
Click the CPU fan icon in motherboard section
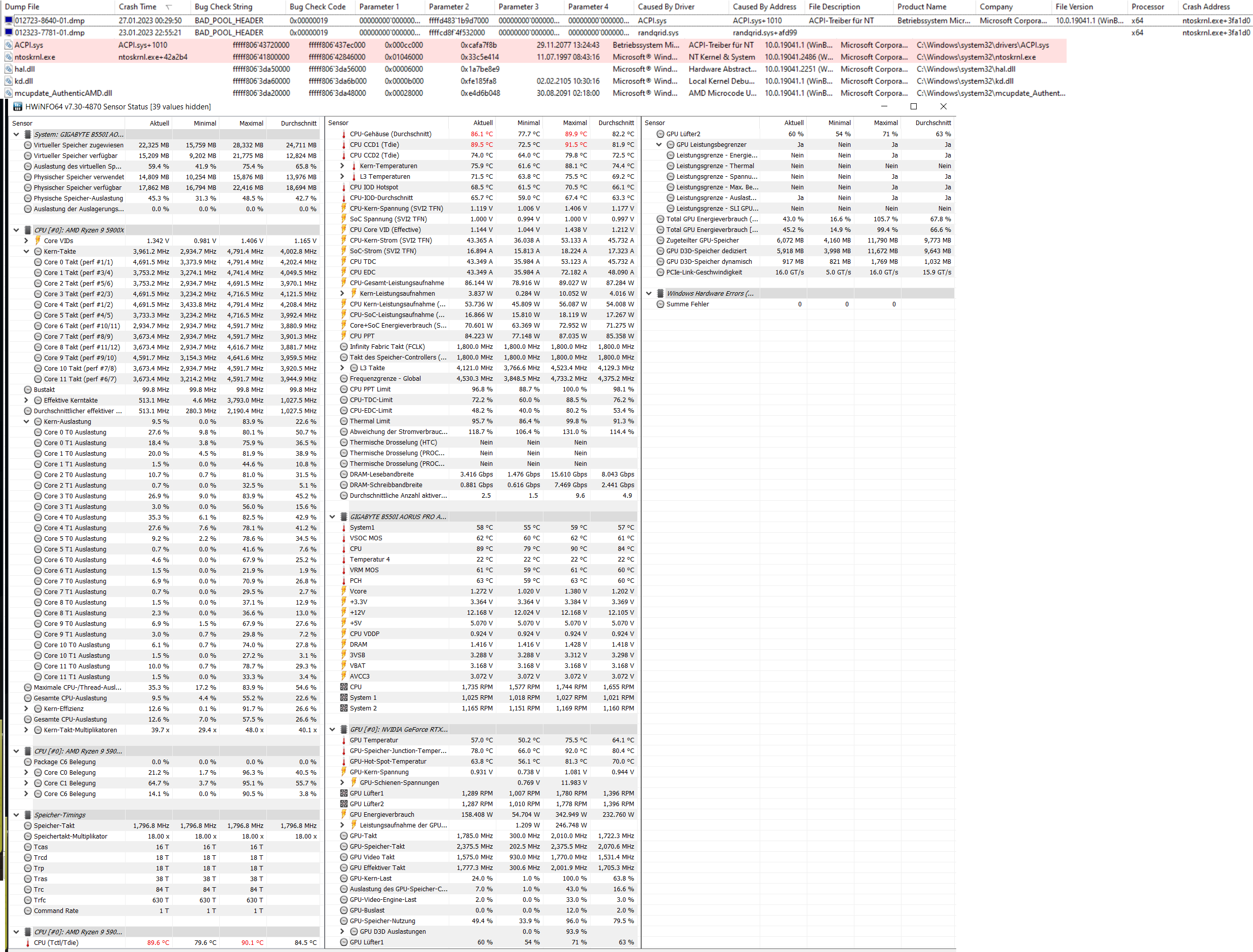[343, 687]
